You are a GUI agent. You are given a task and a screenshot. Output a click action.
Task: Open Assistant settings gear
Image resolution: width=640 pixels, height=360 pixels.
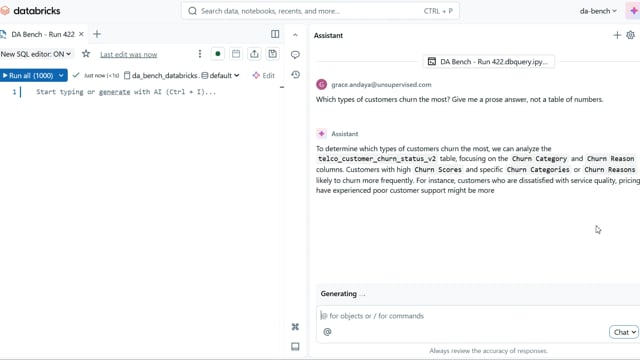pyautogui.click(x=631, y=36)
